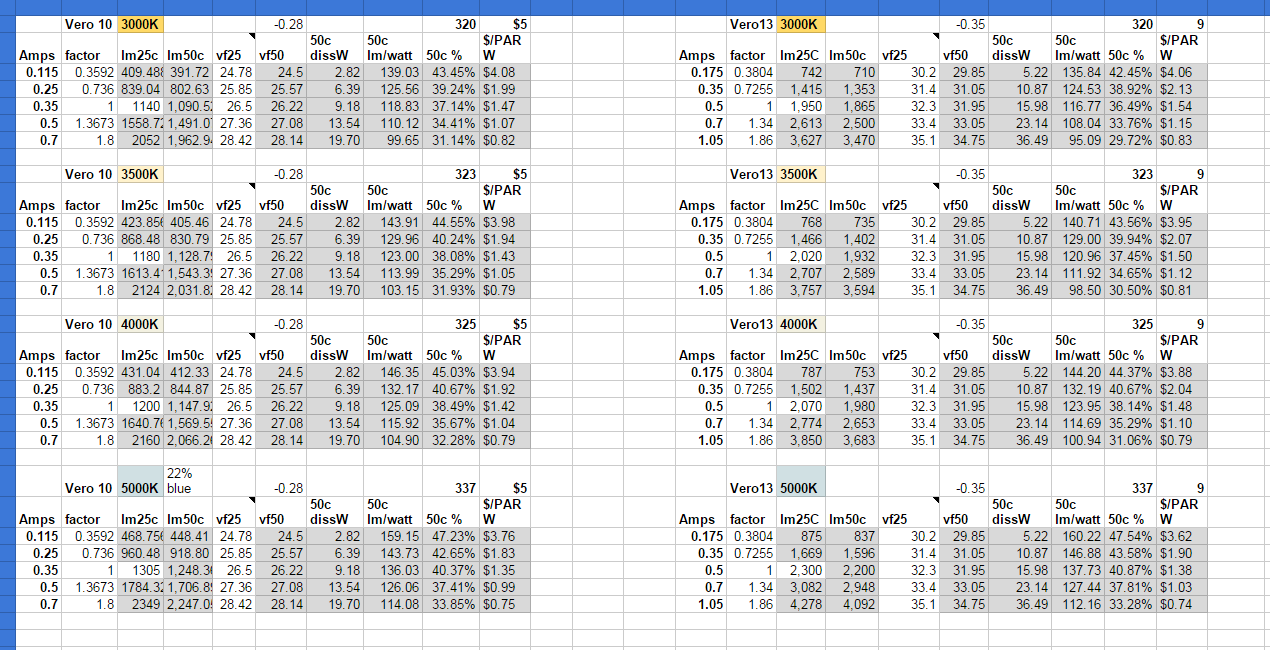Select the cell with 110.12
The image size is (1270, 650).
[x=393, y=123]
